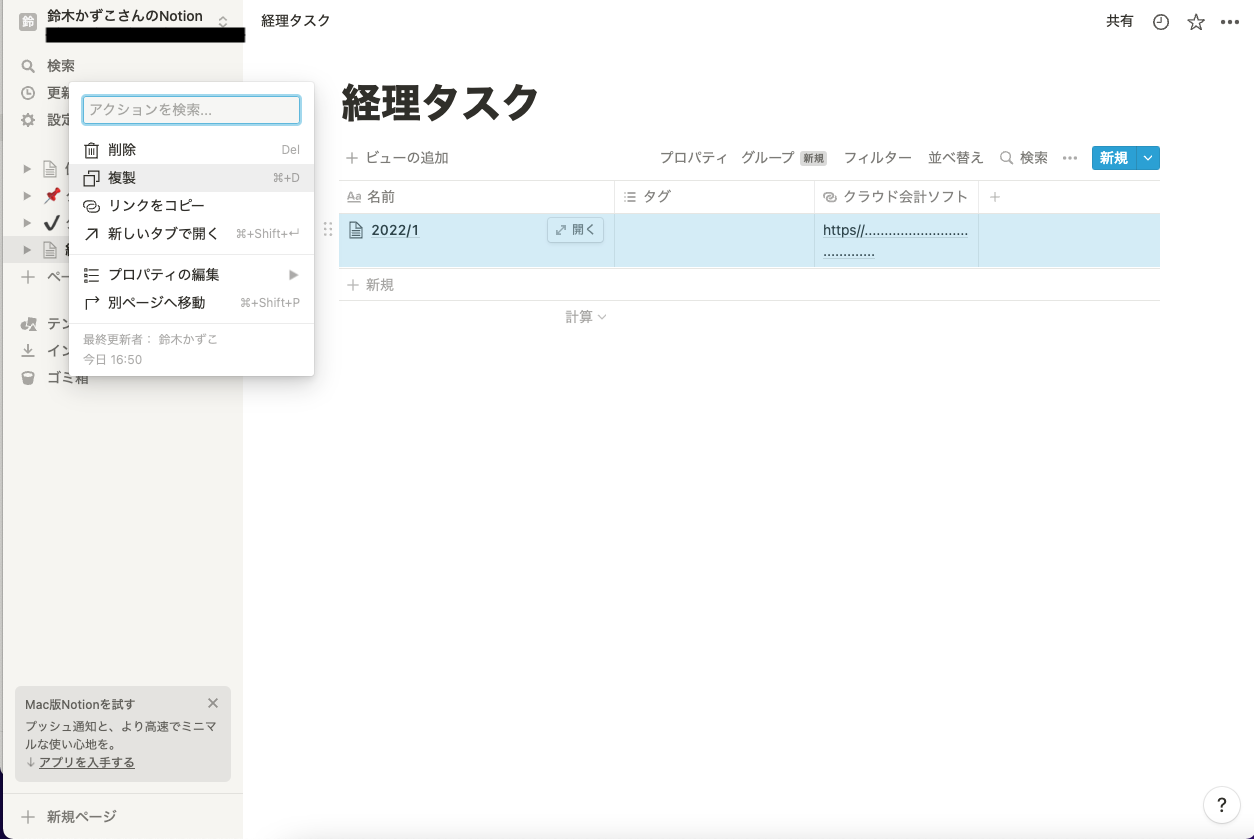Image resolution: width=1254 pixels, height=839 pixels.
Task: Click the checkmark page icon in the sidebar
Action: pos(52,222)
